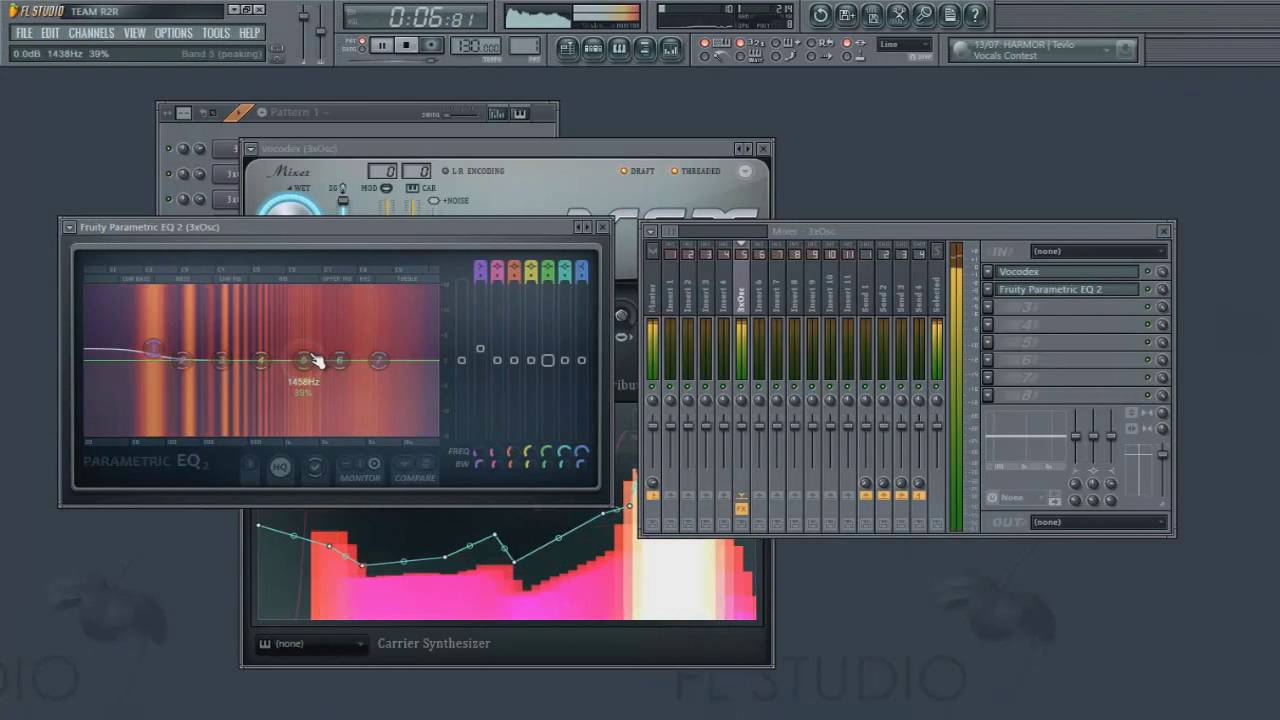Click the save floppy disk icon
Image resolution: width=1280 pixels, height=720 pixels.
(x=847, y=15)
